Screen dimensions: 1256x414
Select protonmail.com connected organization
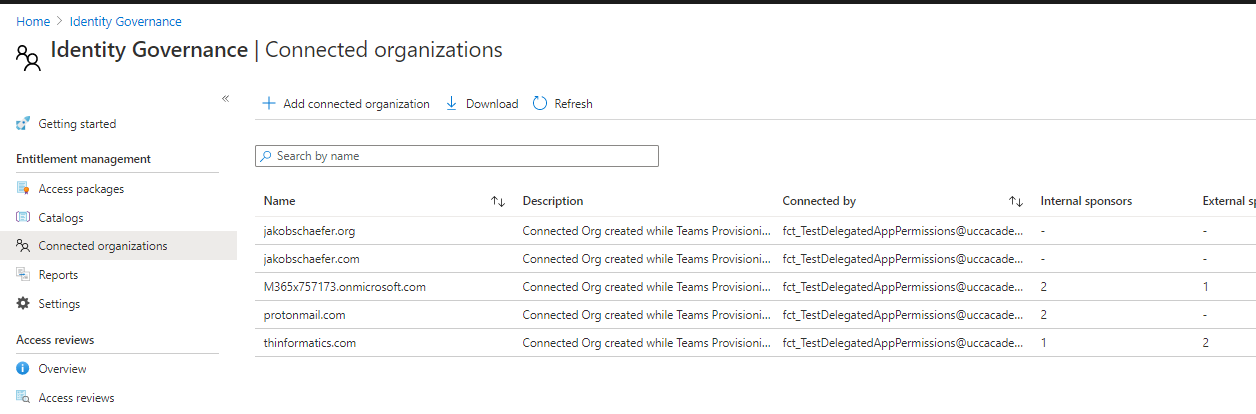tap(305, 315)
